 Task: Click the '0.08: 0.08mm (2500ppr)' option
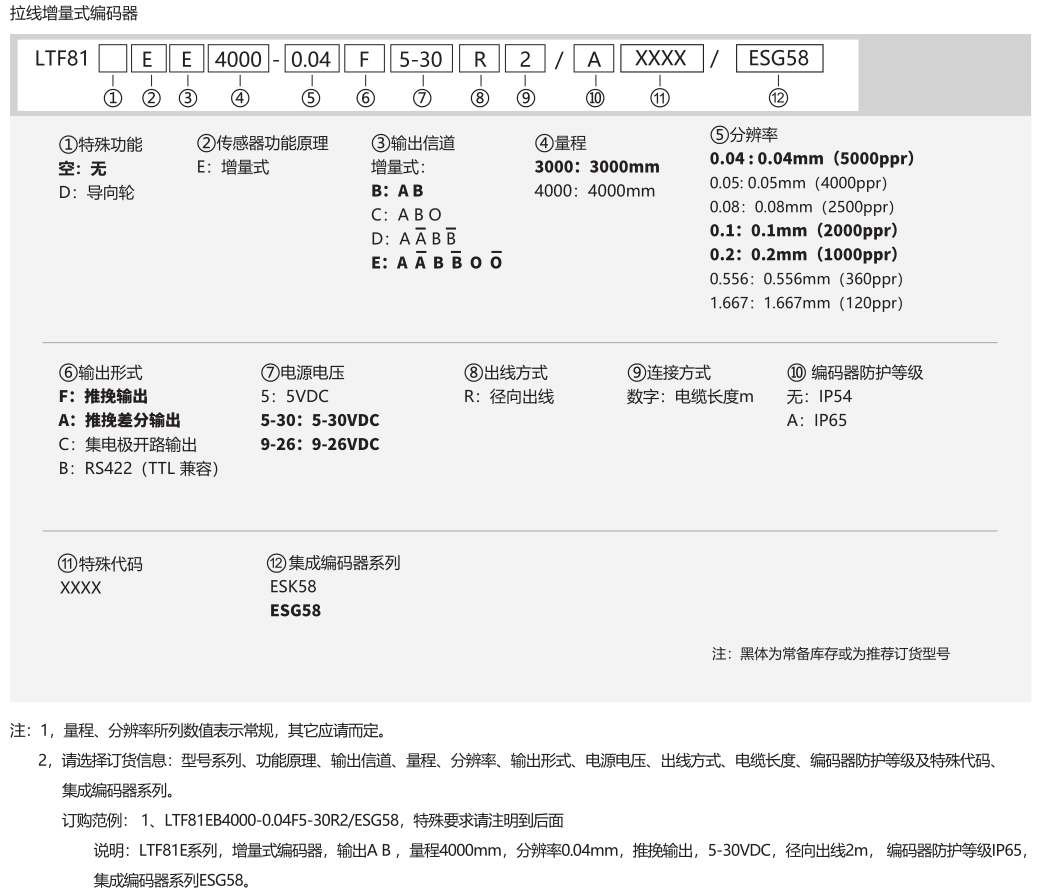(x=802, y=207)
